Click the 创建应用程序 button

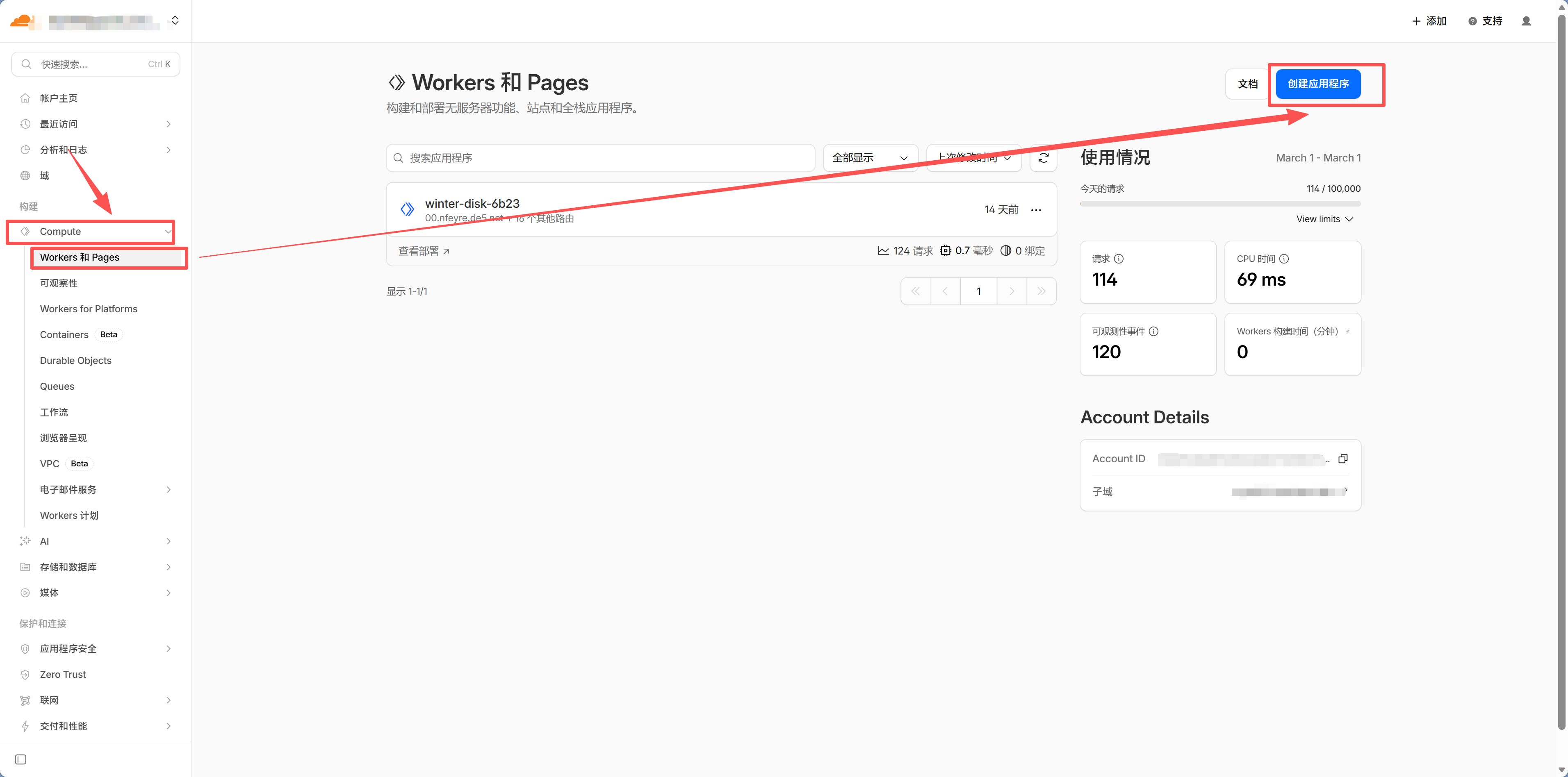pos(1318,84)
